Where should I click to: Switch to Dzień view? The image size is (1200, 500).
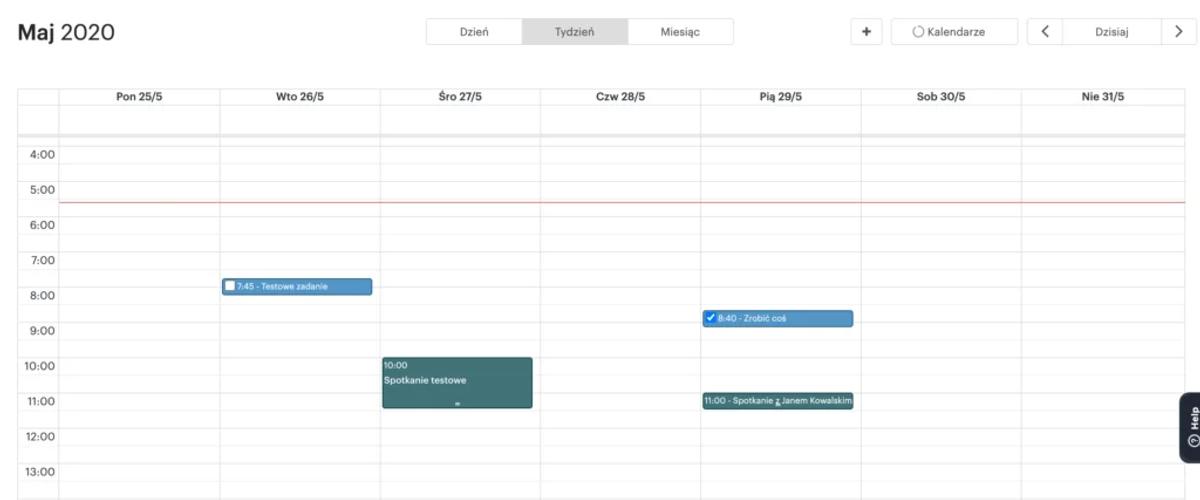474,32
